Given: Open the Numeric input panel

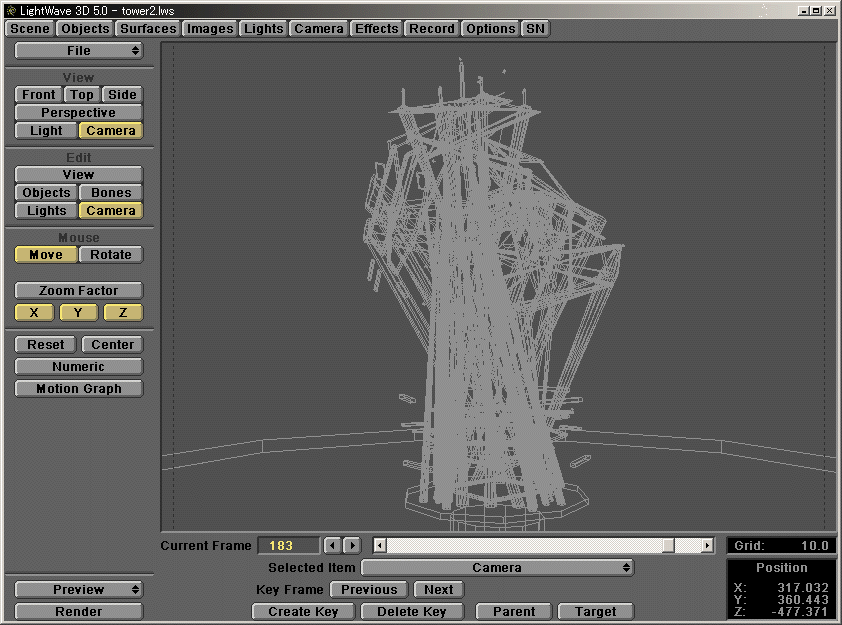Looking at the screenshot, I should click(x=78, y=366).
